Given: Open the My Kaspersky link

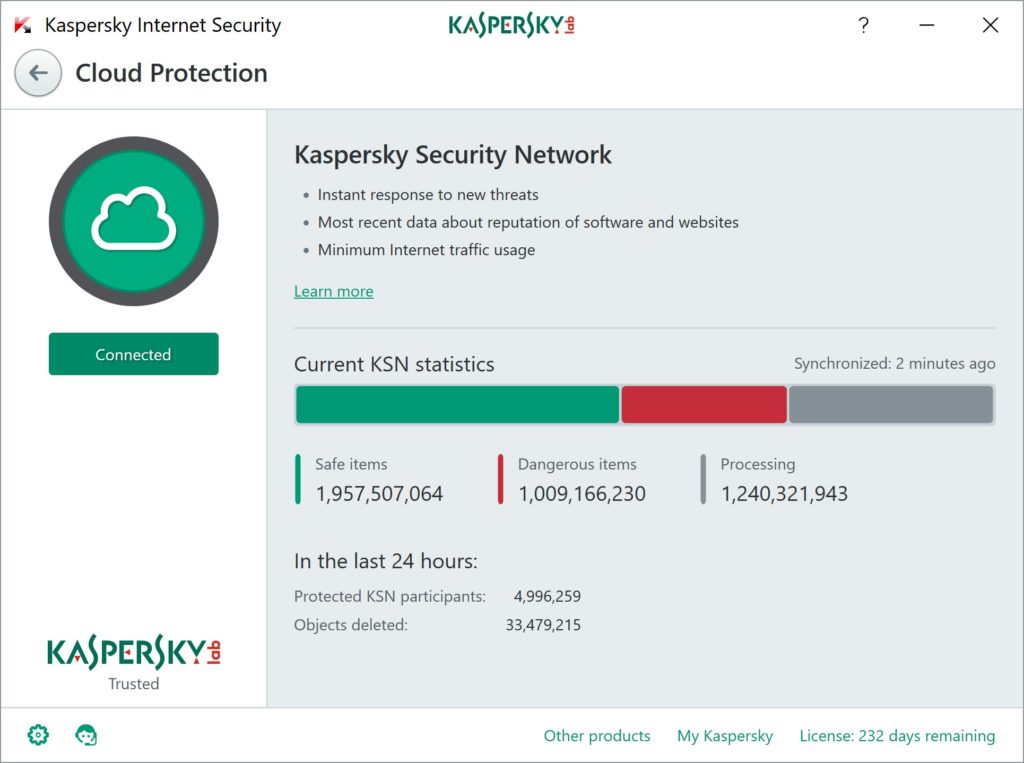Looking at the screenshot, I should coord(725,736).
